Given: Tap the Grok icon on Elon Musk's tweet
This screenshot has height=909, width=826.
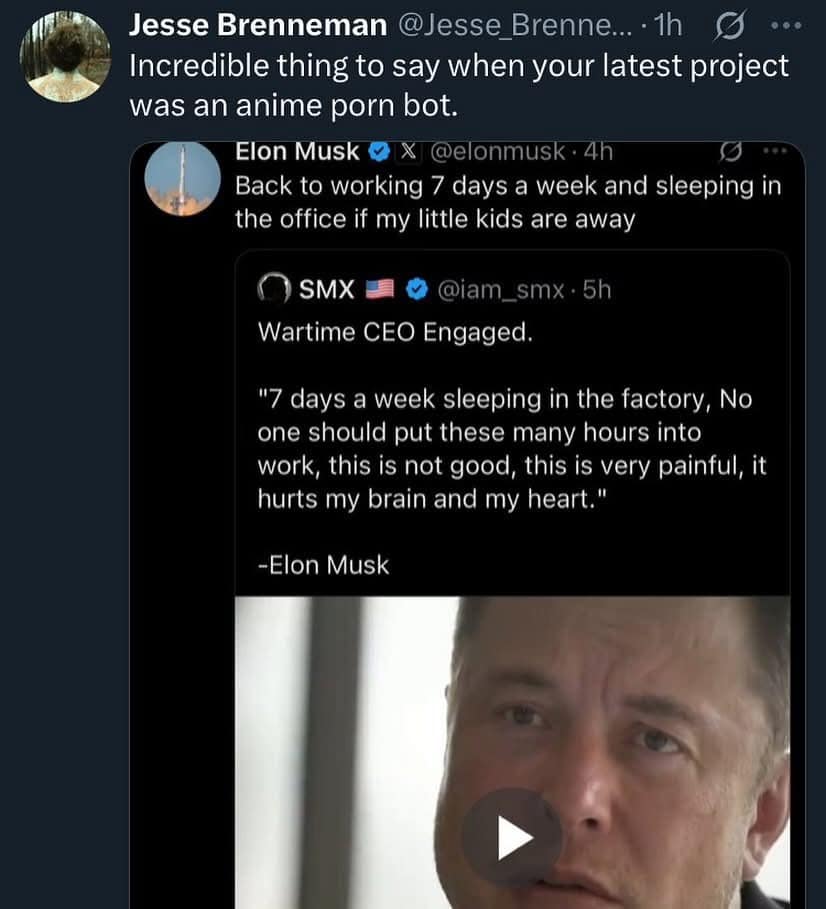Looking at the screenshot, I should tap(729, 153).
